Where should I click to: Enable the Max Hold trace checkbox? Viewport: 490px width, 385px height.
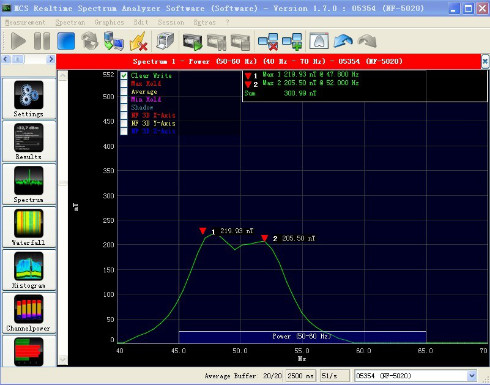pyautogui.click(x=124, y=84)
